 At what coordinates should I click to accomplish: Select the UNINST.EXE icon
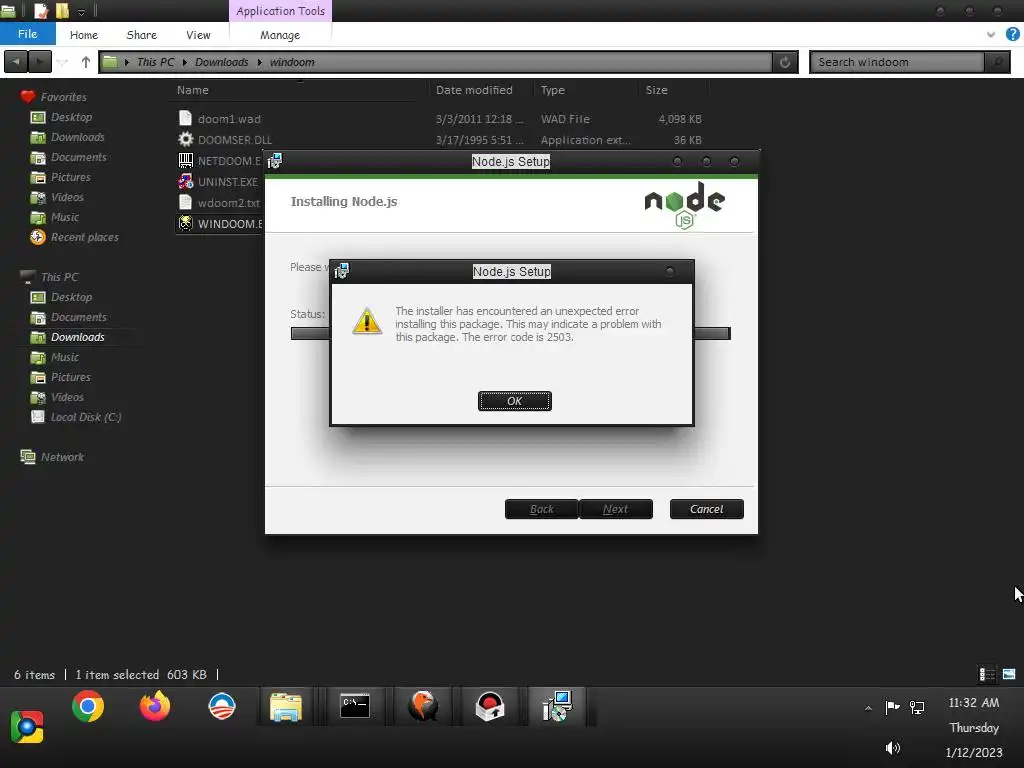click(x=185, y=181)
